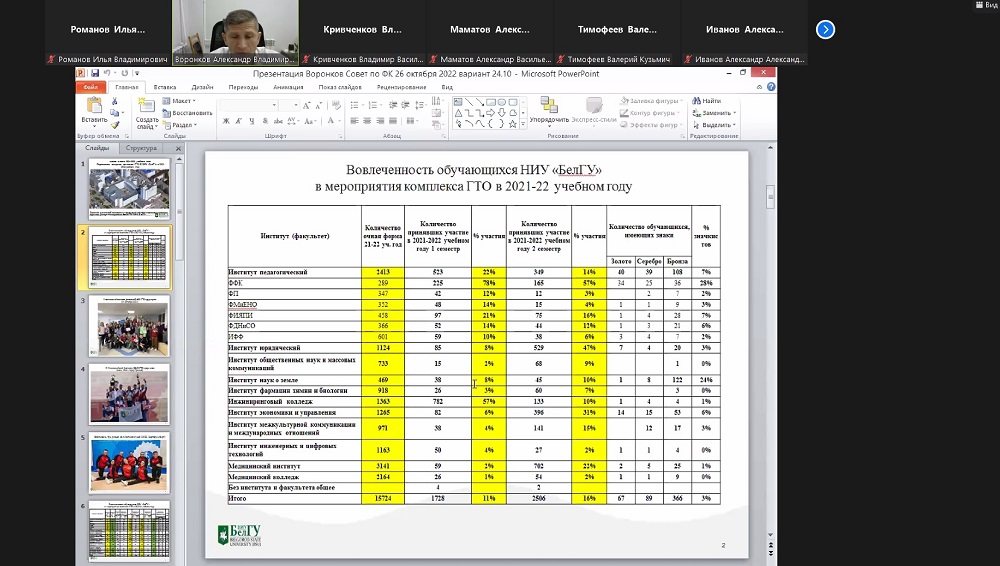Toggle italic text formatting
1000x566 pixels.
(238, 121)
